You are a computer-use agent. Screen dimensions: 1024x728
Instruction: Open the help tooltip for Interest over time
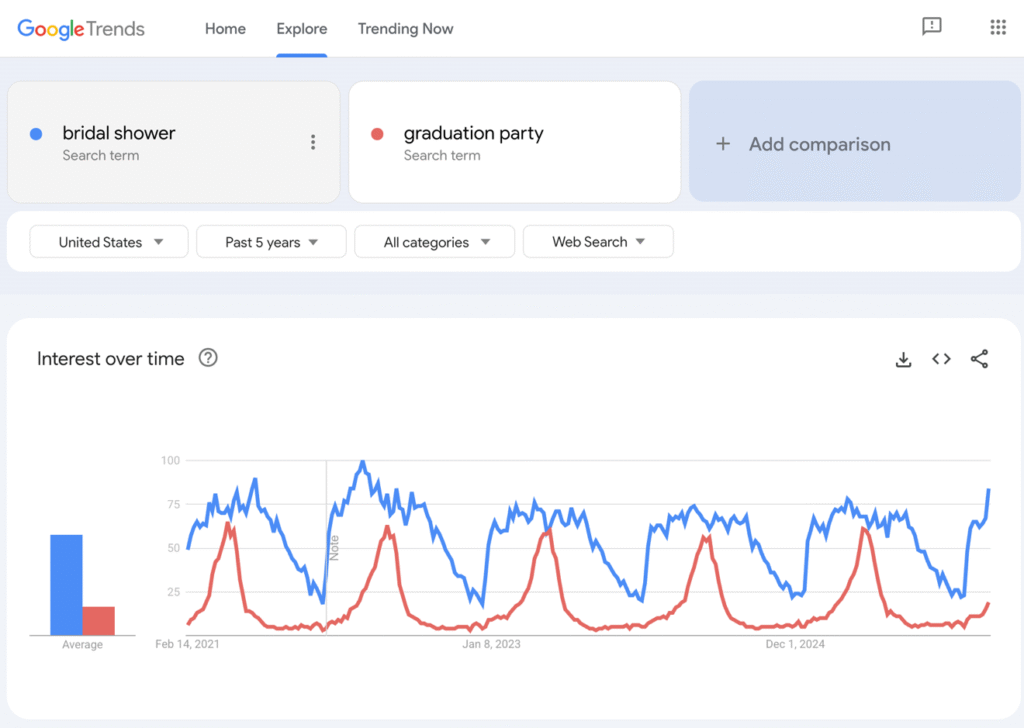pyautogui.click(x=207, y=358)
